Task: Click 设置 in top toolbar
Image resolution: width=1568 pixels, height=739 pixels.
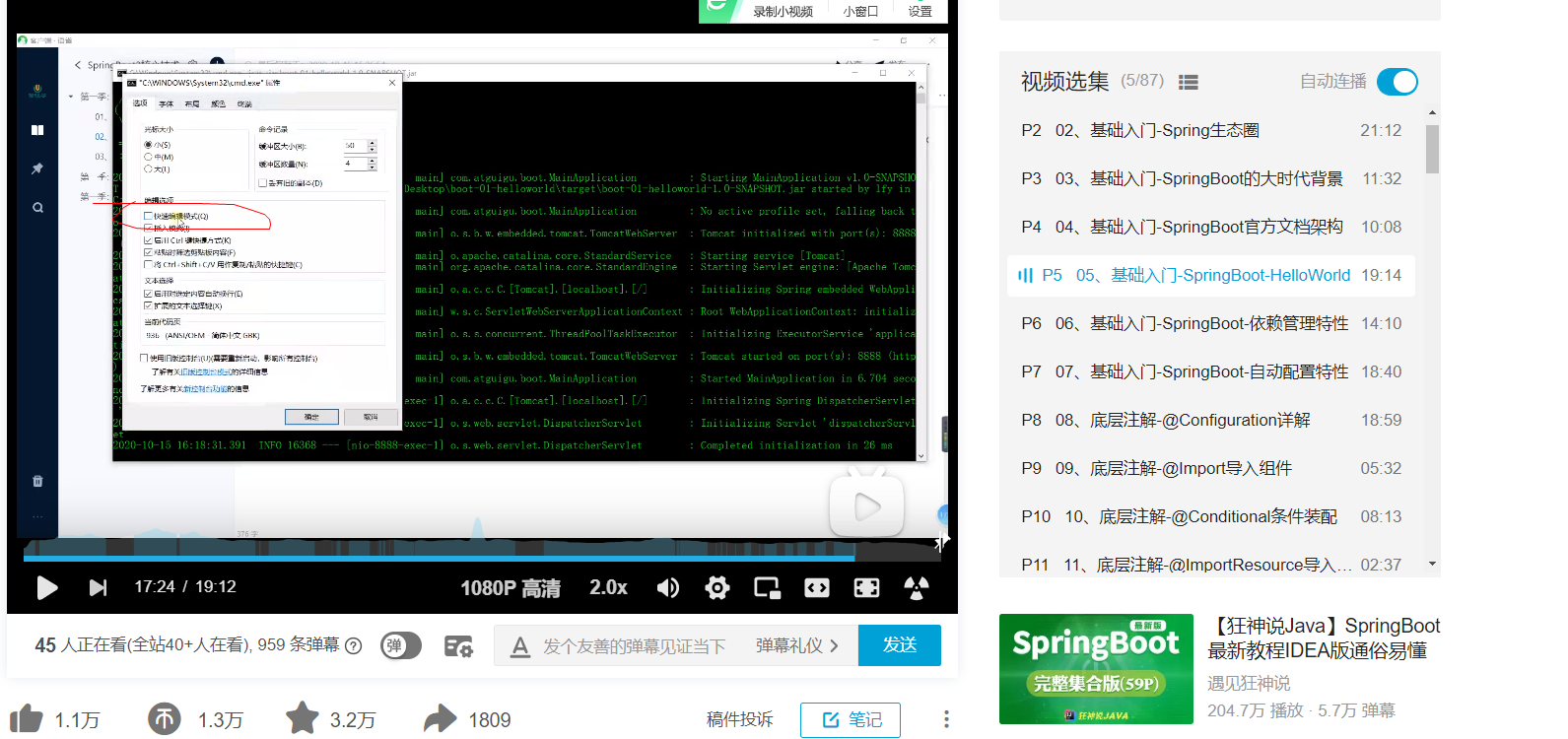Action: click(920, 12)
